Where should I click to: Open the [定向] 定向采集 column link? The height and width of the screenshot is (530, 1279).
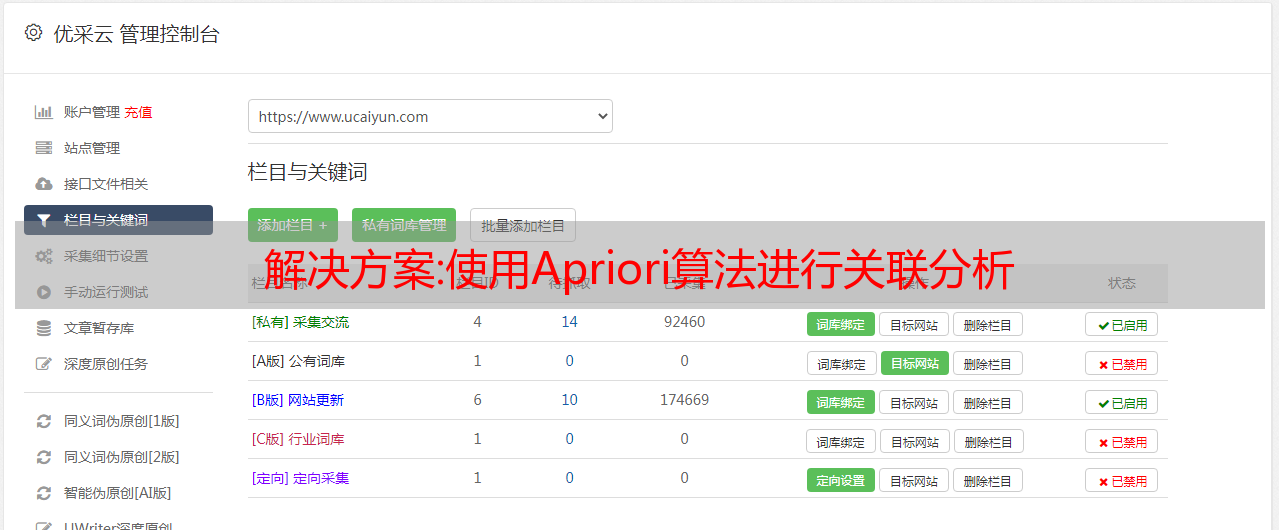pos(300,478)
